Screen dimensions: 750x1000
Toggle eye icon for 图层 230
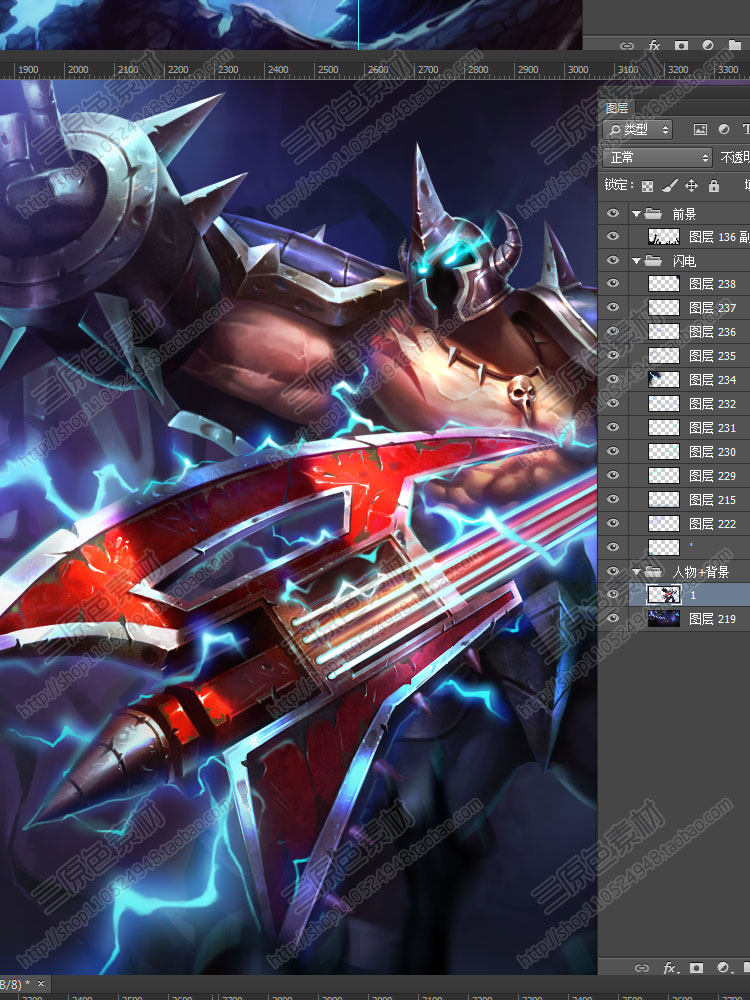click(x=613, y=451)
